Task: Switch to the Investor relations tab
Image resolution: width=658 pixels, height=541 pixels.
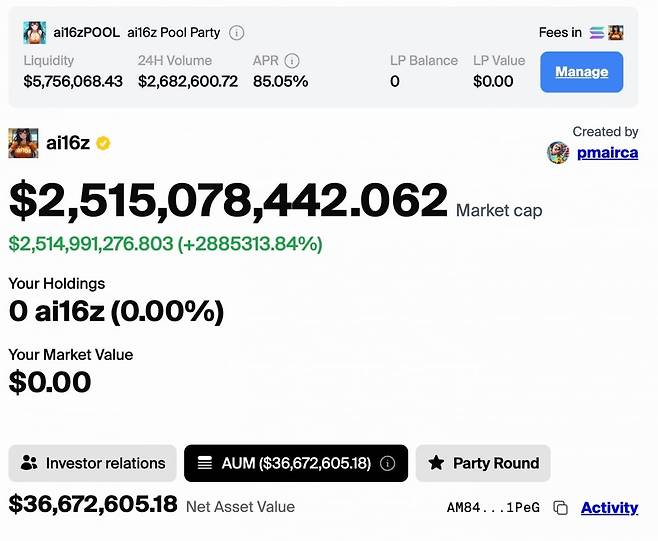Action: point(93,464)
